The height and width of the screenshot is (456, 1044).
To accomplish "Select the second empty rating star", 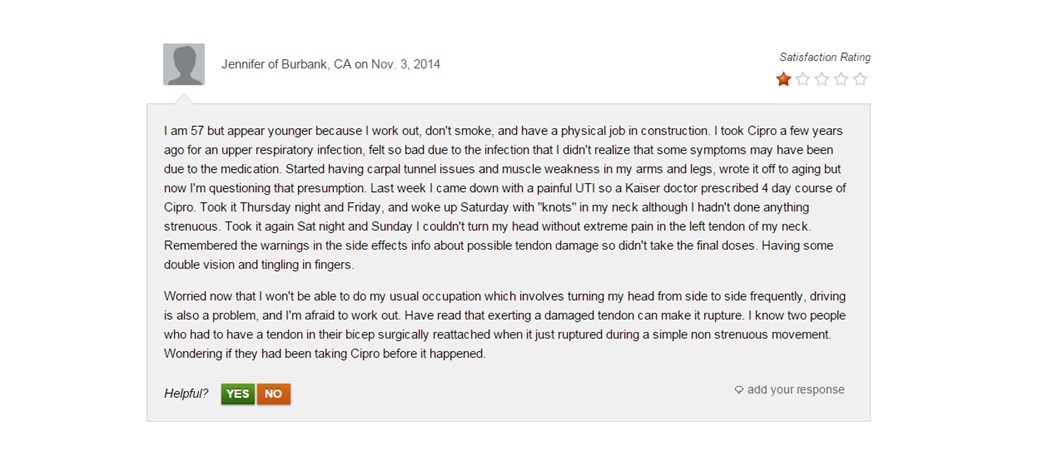I will tap(803, 79).
